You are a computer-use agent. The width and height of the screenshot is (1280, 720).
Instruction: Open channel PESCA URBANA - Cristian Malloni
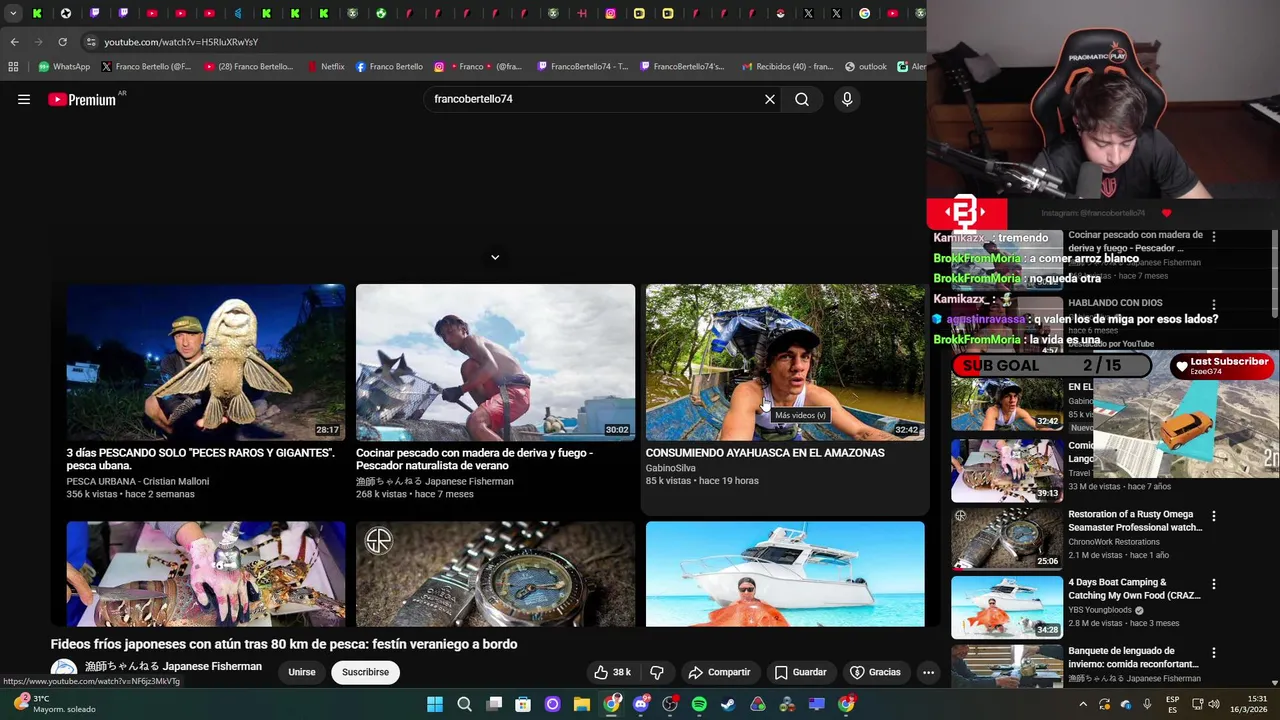coord(138,481)
